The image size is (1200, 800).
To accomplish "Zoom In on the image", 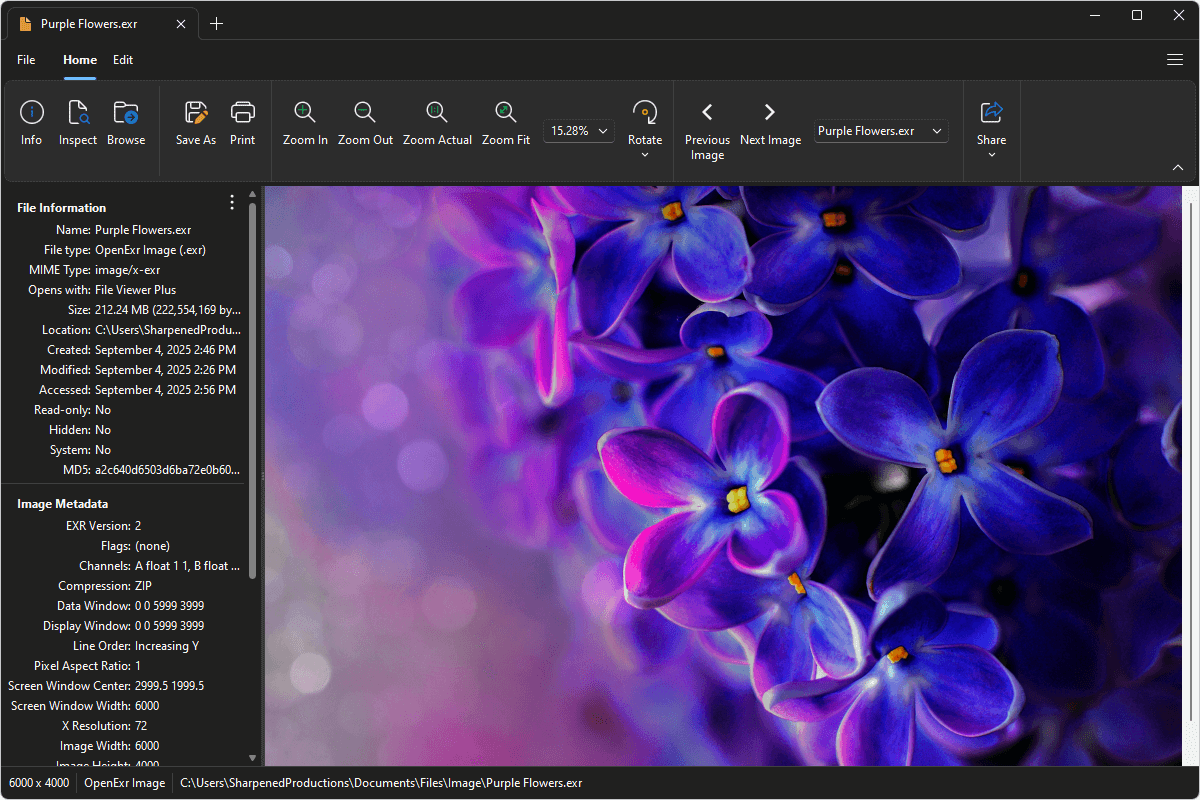I will tap(305, 113).
